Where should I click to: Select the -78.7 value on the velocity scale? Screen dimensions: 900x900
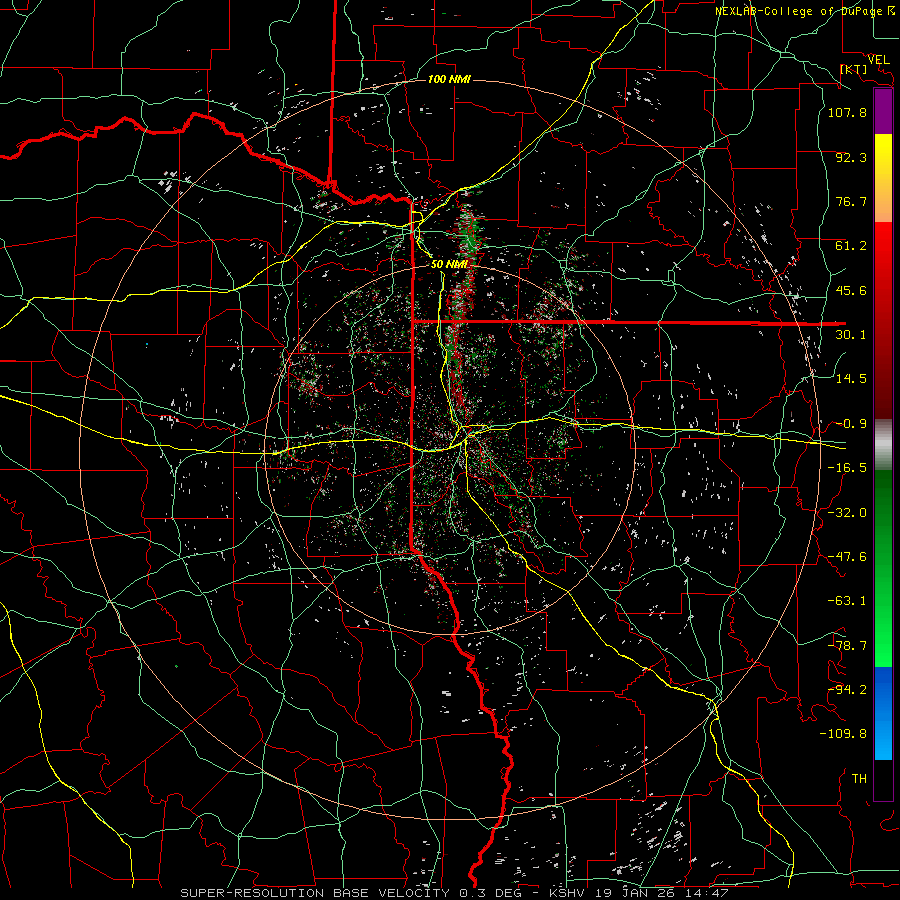click(847, 646)
